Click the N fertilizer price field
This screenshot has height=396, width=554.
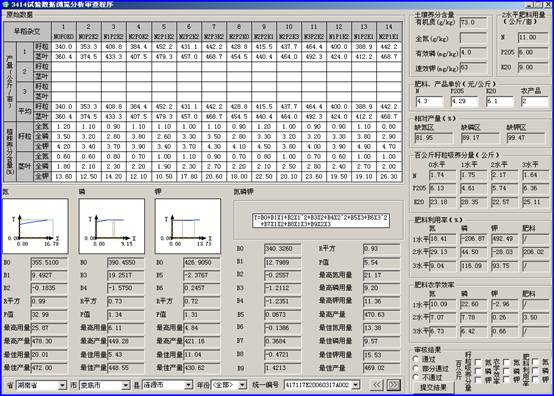point(429,101)
